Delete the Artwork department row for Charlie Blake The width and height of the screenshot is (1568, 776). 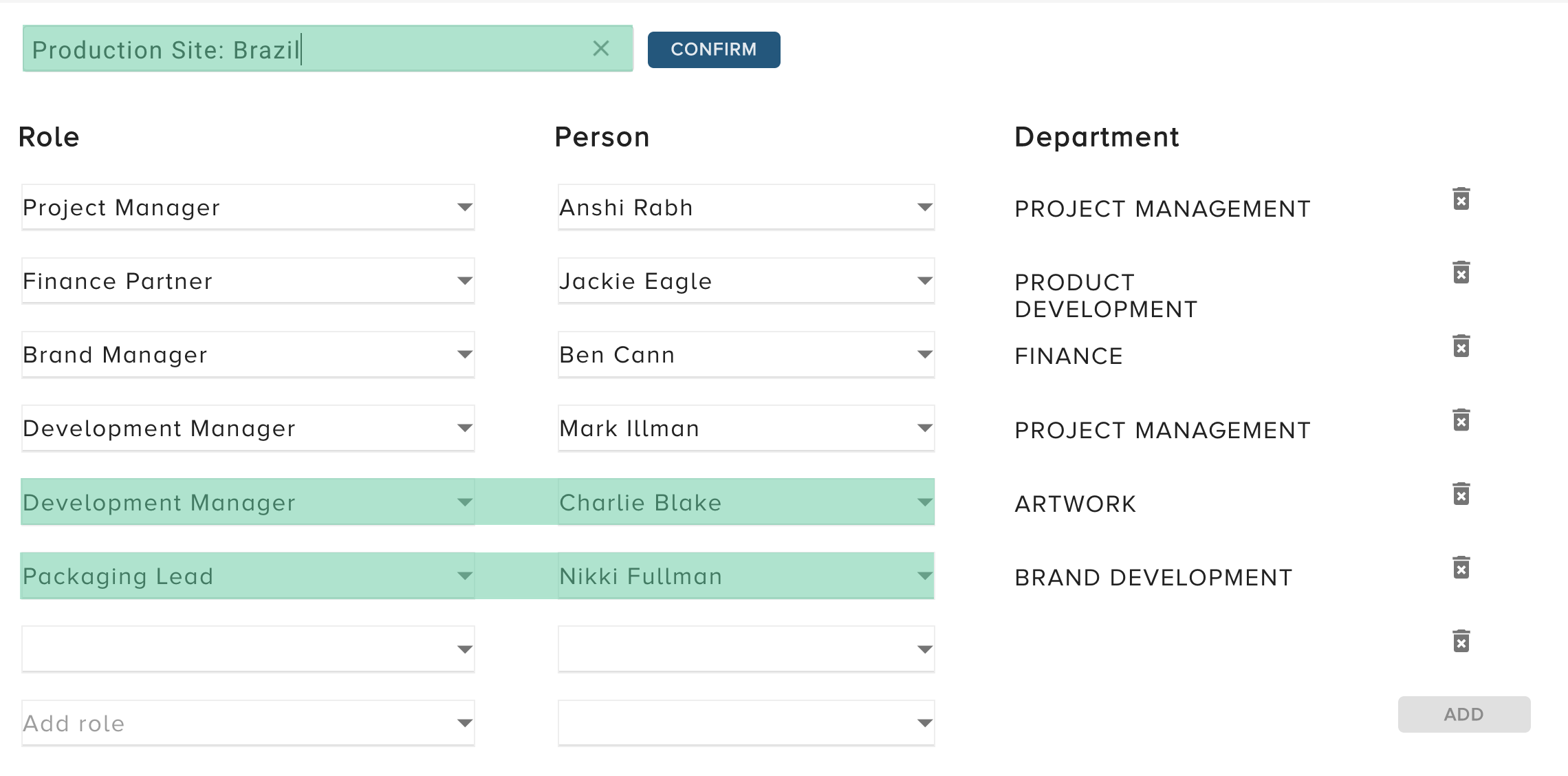(1461, 494)
